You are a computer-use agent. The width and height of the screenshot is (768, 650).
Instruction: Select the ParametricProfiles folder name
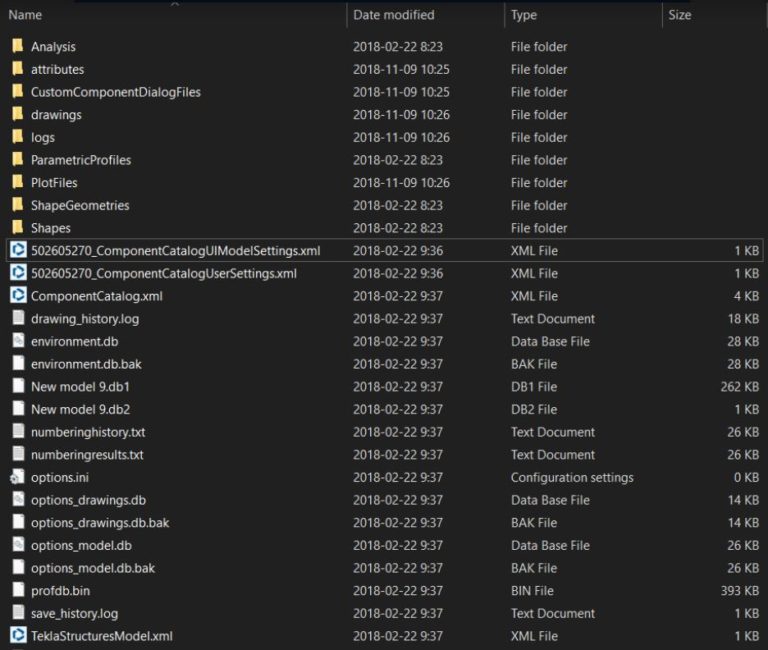click(x=81, y=160)
